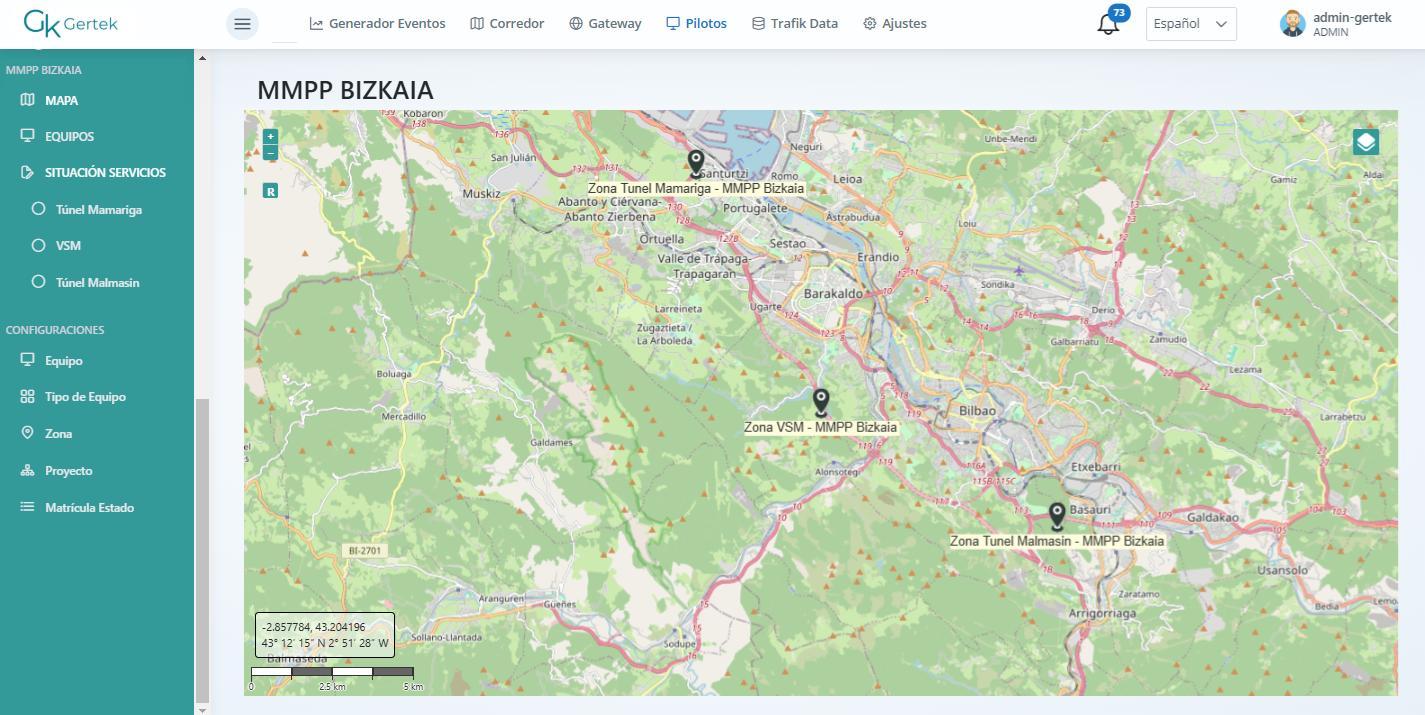Zoom in the map with plus button
This screenshot has width=1425, height=715.
[270, 136]
